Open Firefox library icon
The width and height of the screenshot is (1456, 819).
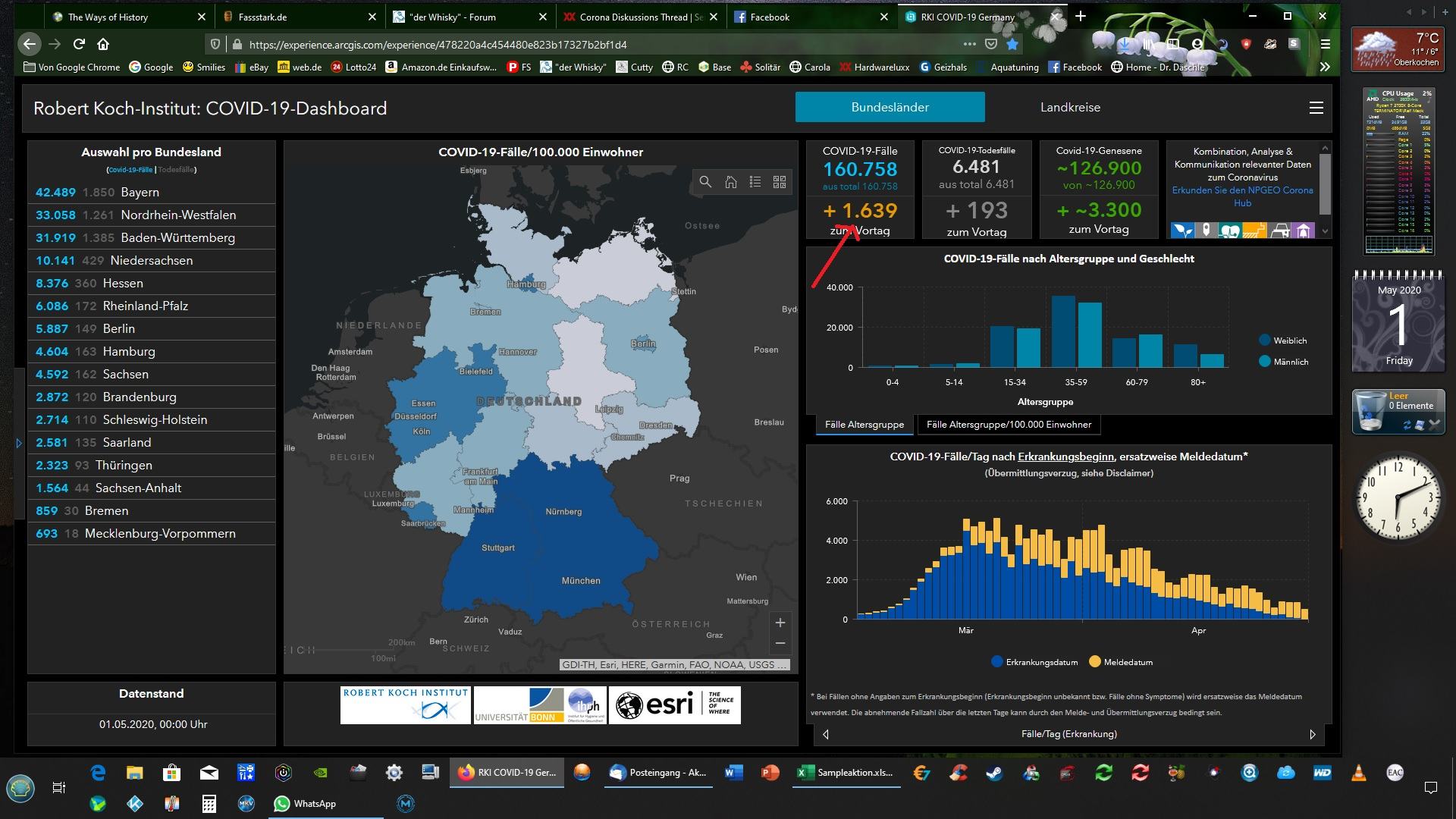tap(1150, 44)
